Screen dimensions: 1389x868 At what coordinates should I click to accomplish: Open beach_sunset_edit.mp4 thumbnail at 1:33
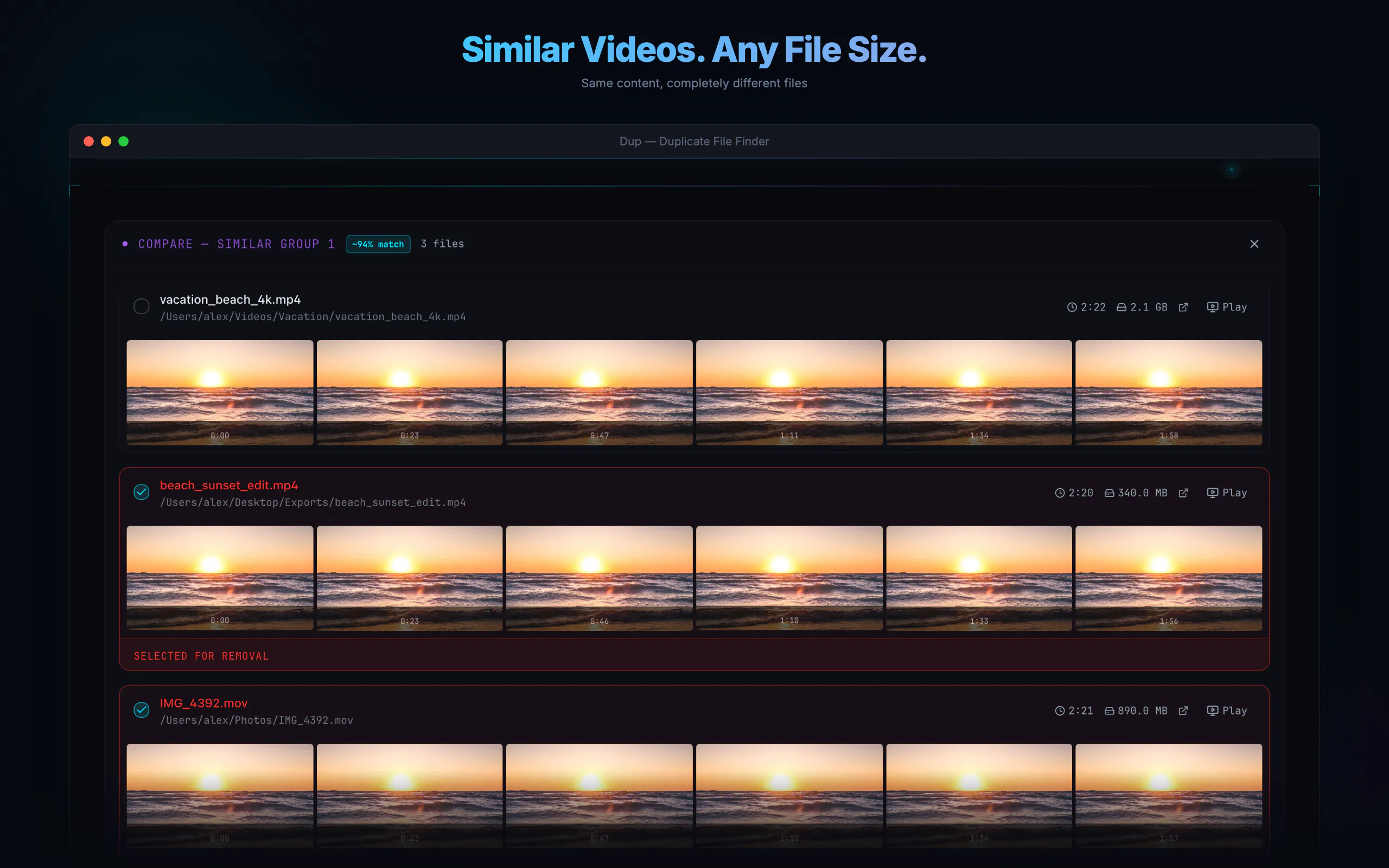[979, 578]
